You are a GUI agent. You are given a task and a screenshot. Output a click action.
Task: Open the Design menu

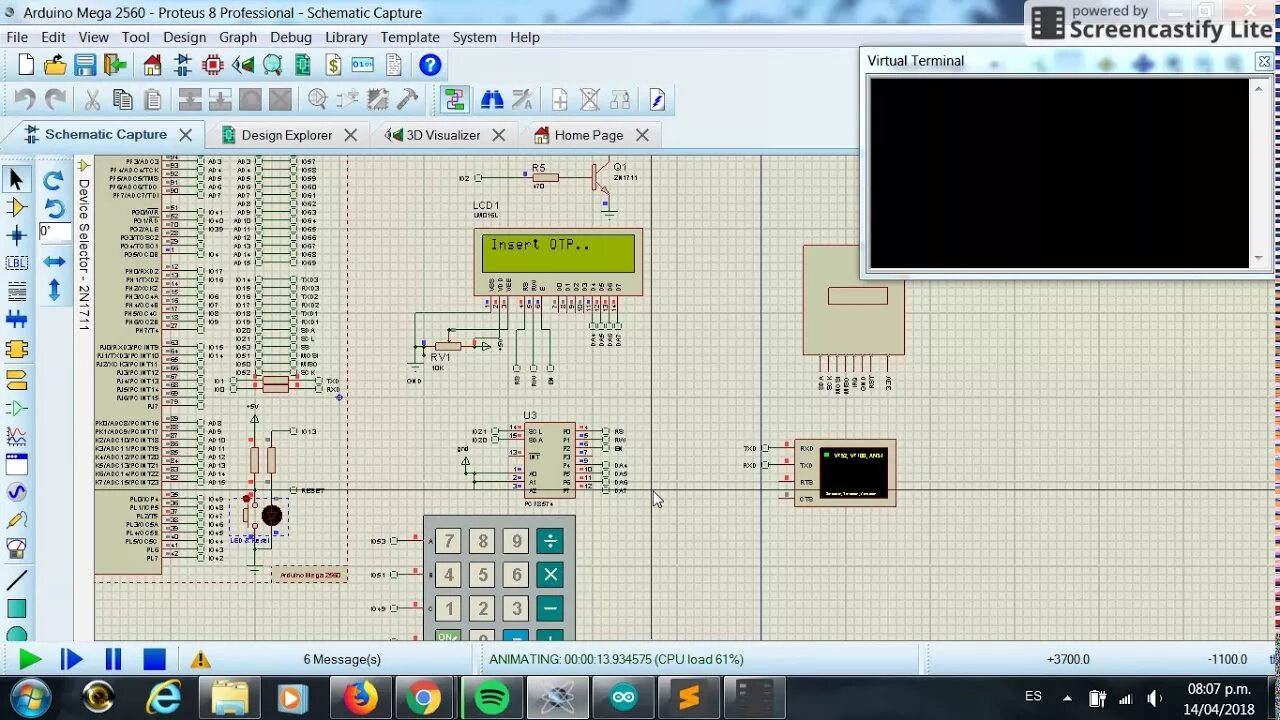(184, 37)
